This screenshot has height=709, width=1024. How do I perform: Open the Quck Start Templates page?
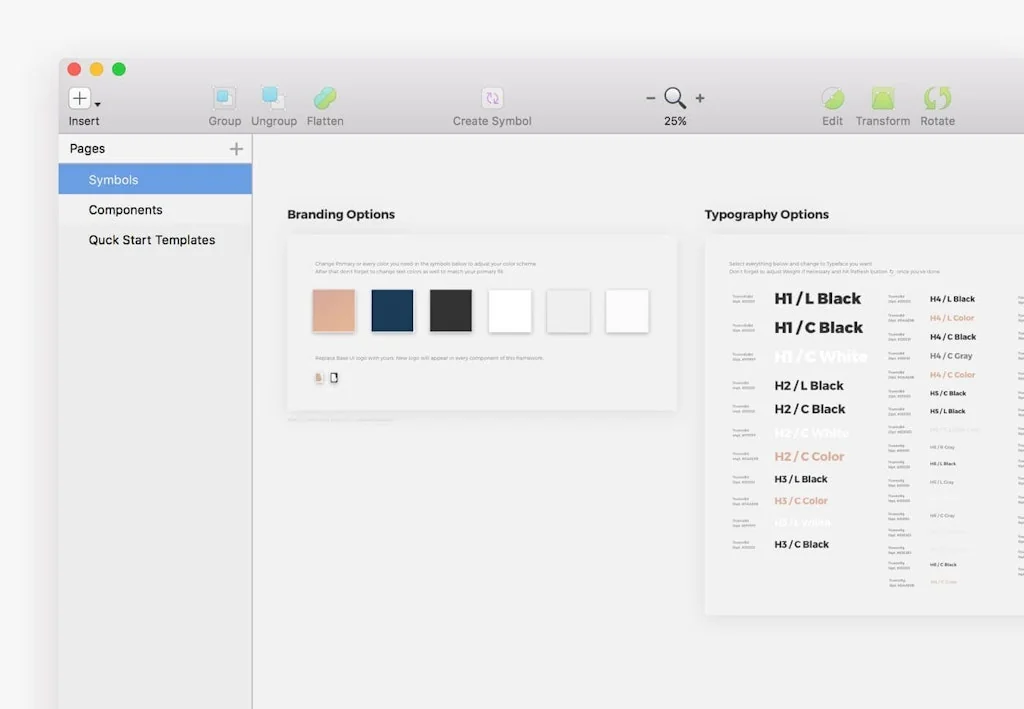[151, 240]
